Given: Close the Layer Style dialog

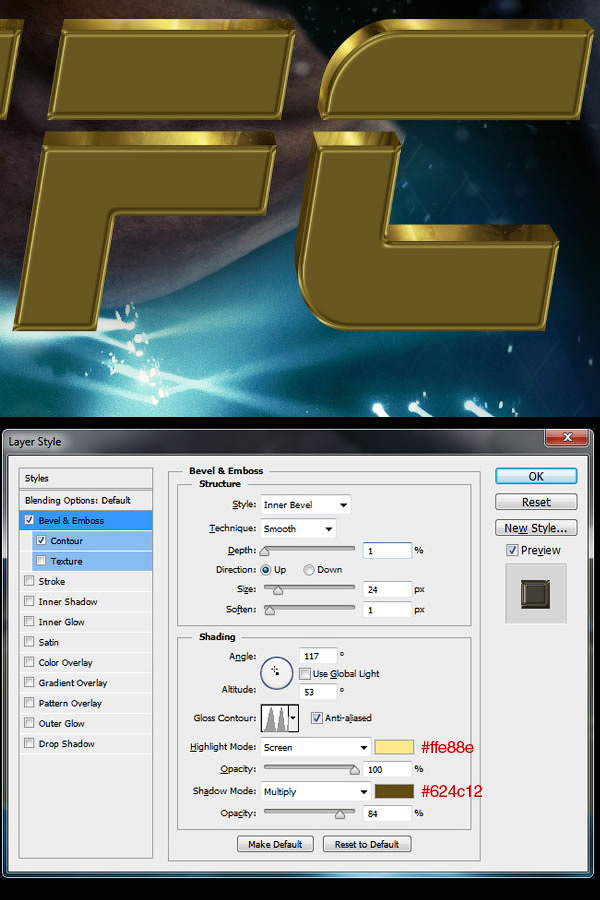Looking at the screenshot, I should tap(566, 437).
